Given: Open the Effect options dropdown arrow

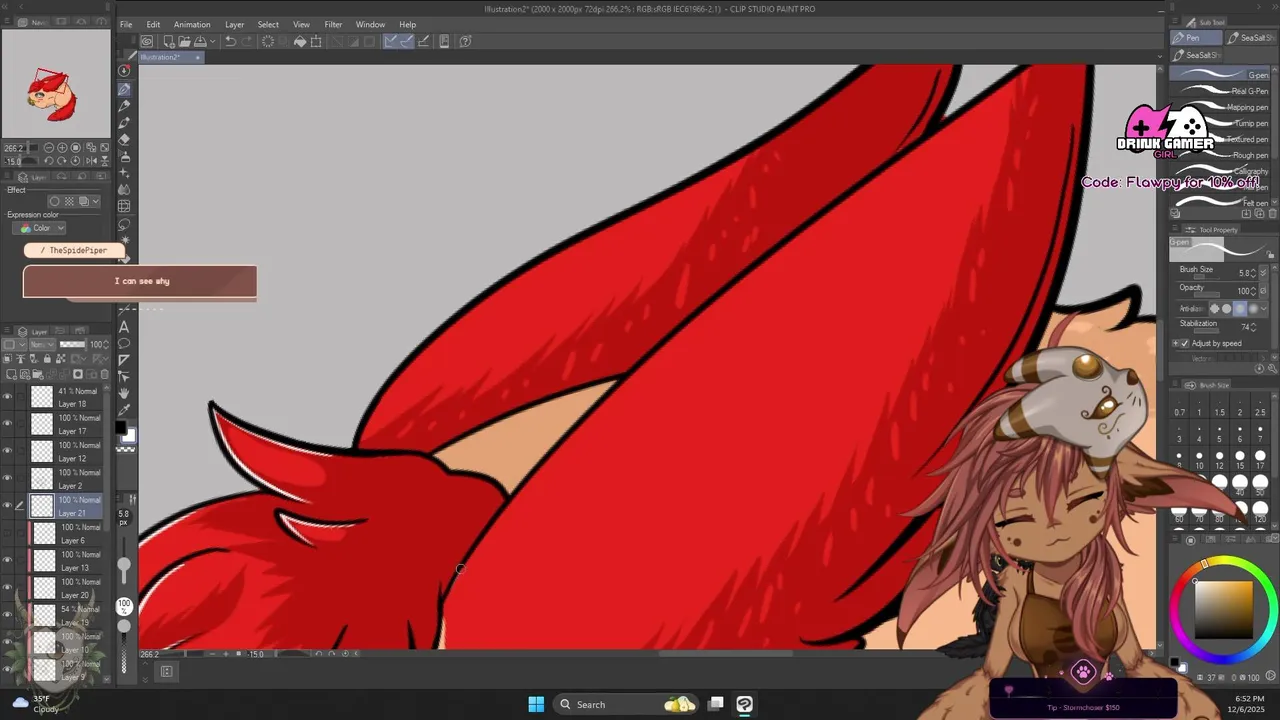Looking at the screenshot, I should tap(95, 201).
